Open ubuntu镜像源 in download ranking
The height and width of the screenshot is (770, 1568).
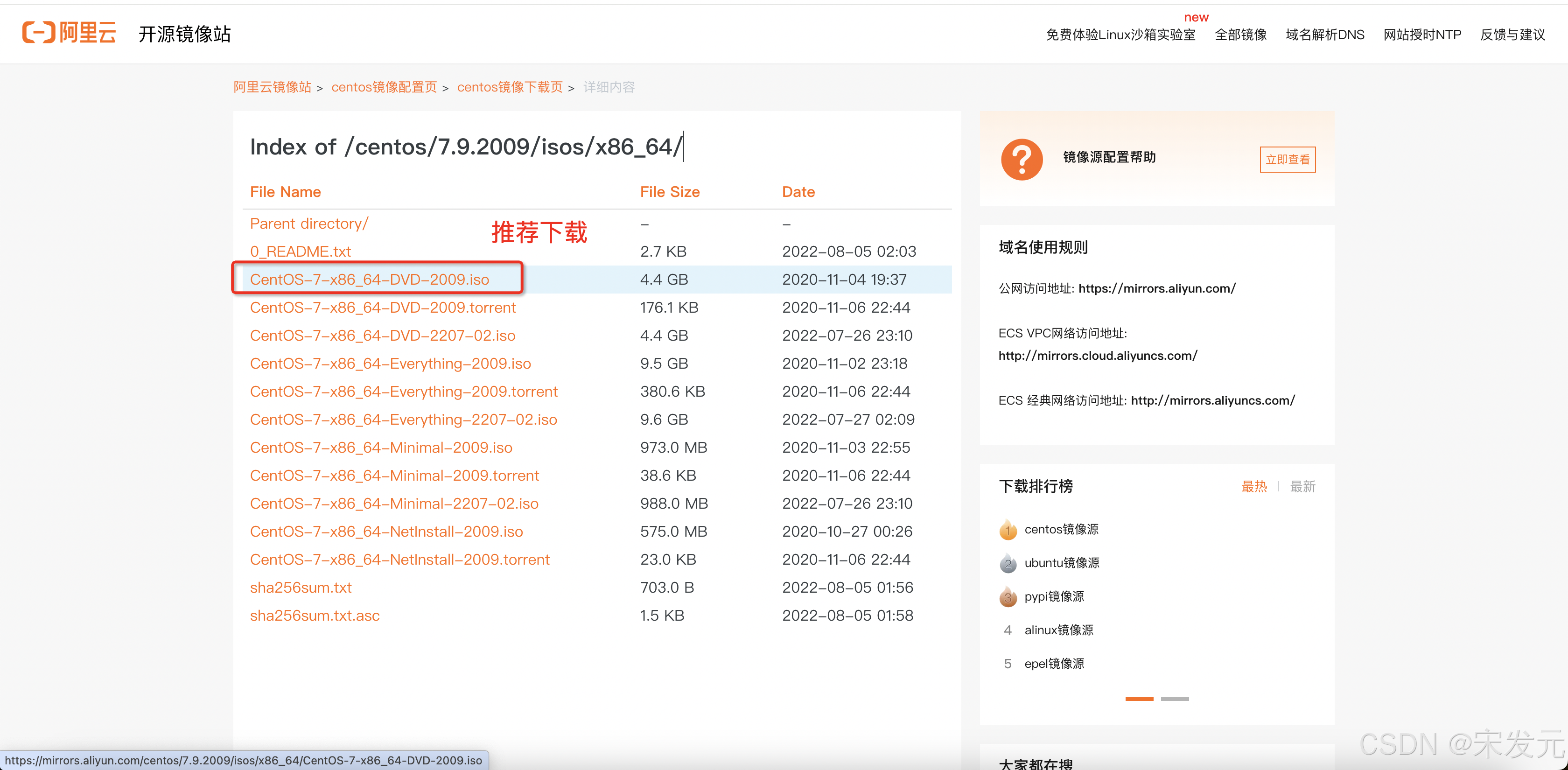(x=1062, y=563)
